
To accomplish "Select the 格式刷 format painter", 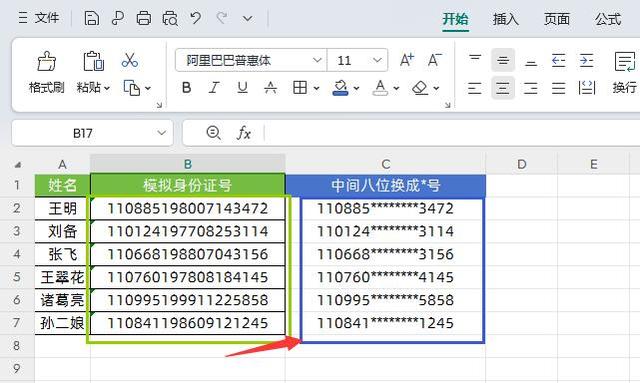I will tap(47, 73).
